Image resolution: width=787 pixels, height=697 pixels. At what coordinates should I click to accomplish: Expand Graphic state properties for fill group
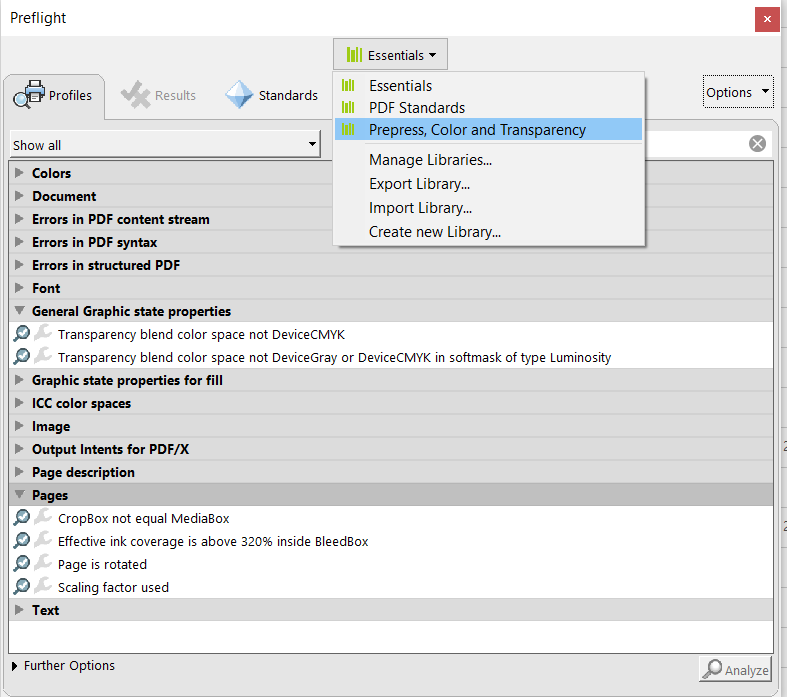click(x=19, y=380)
